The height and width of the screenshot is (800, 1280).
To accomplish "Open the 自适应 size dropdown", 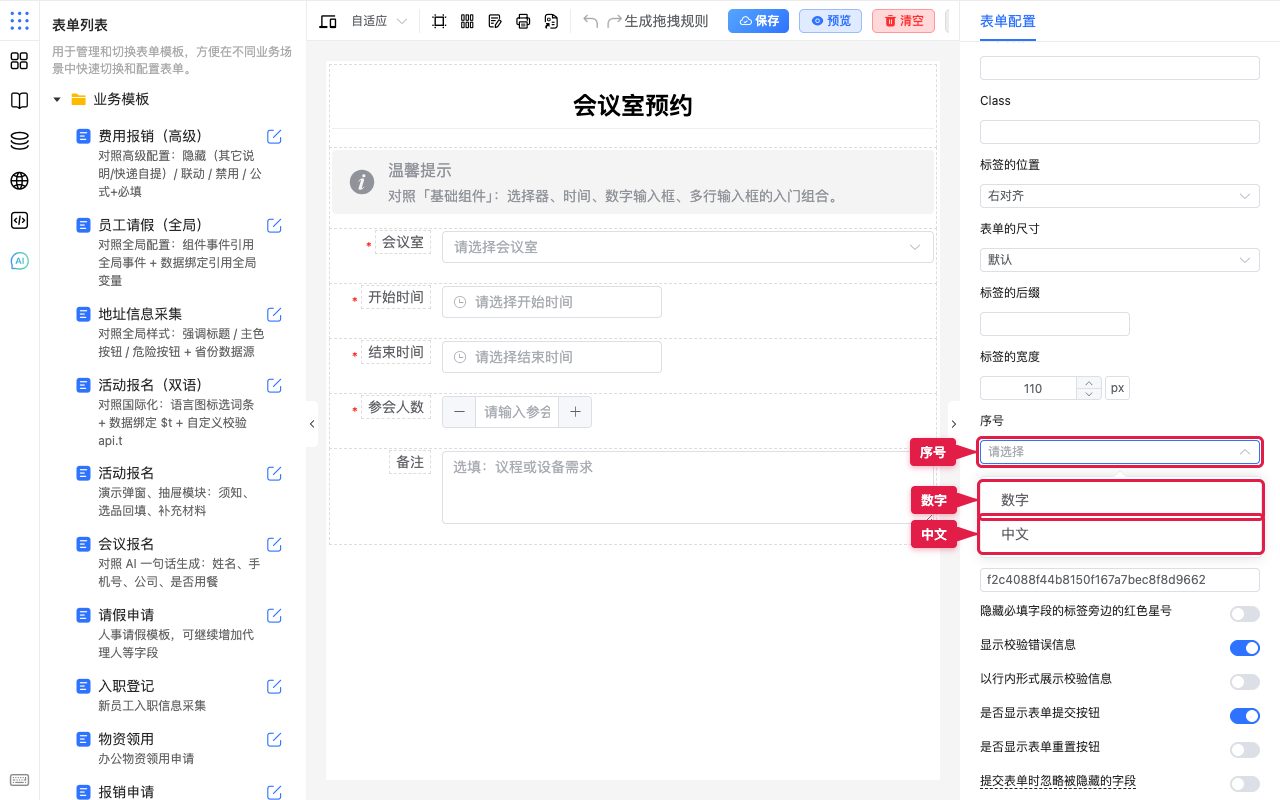I will (x=379, y=21).
